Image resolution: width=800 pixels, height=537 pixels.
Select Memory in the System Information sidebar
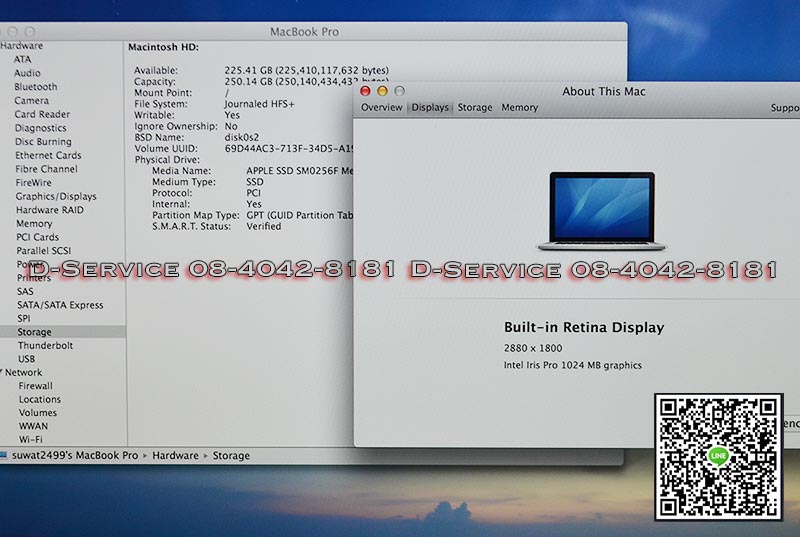(34, 223)
